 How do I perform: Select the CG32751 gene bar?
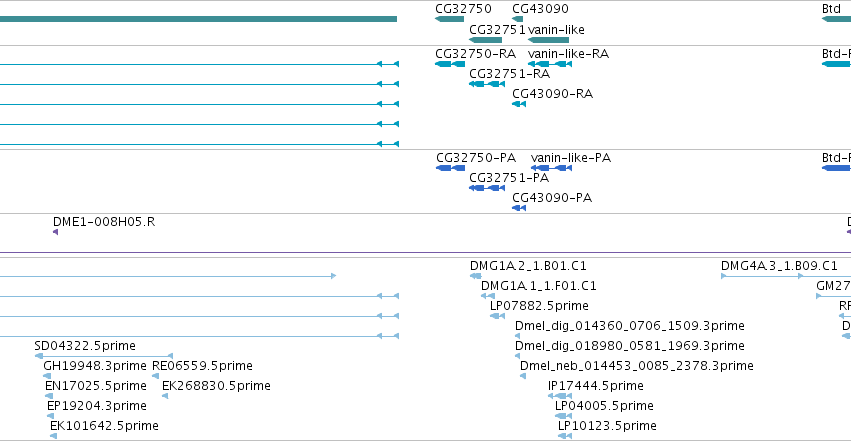[485, 40]
